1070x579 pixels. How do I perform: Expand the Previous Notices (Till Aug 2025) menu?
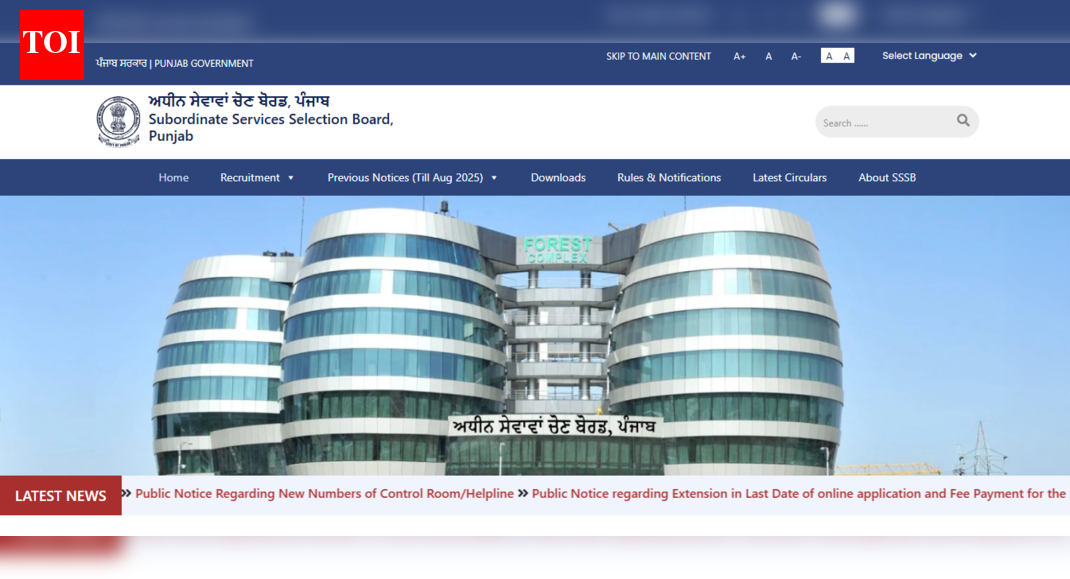coord(412,177)
